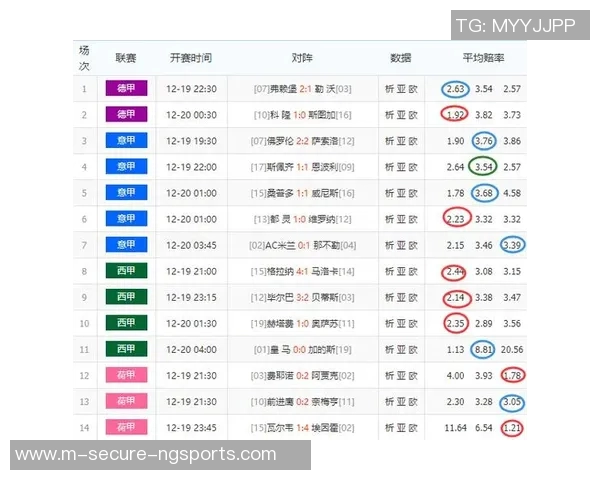The image size is (600, 480).
Task: Click the 20.56 odds value
Action: coord(512,349)
